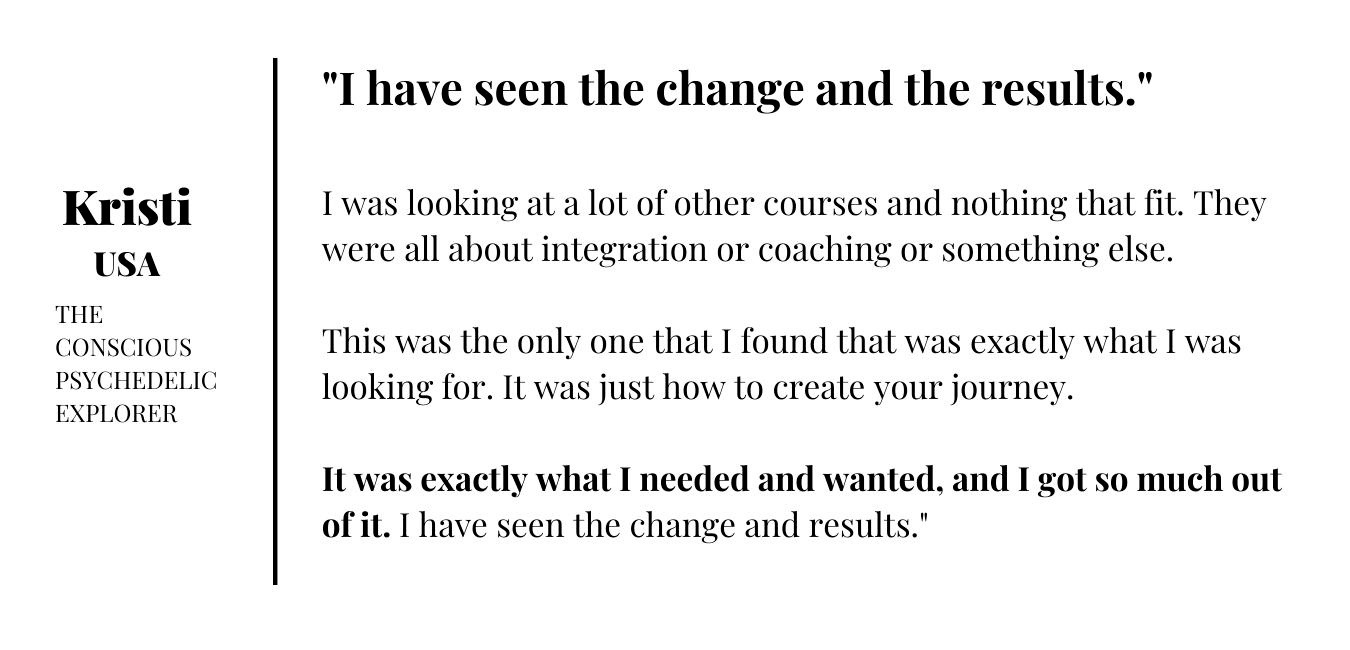Click the closing quotation mark ending the testimonial
Viewport: 1350px width, 650px height.
[923, 516]
